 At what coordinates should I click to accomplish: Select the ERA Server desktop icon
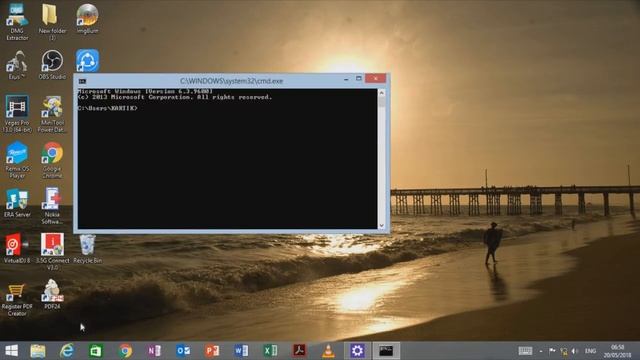click(x=17, y=202)
